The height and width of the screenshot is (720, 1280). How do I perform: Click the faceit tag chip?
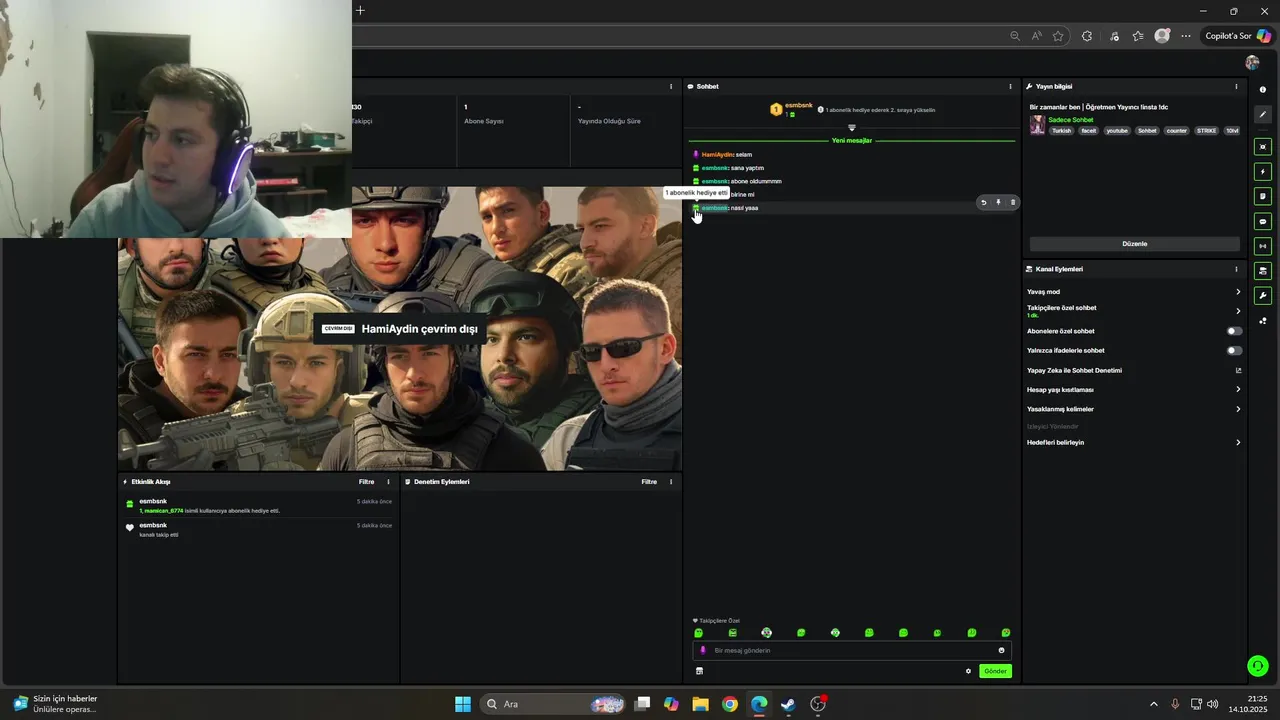click(1088, 131)
